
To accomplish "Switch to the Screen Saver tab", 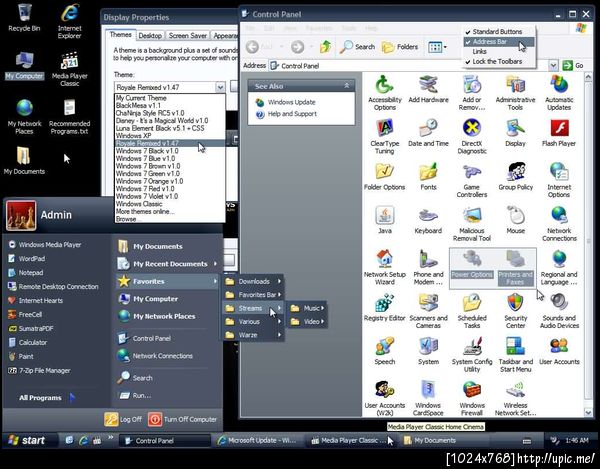I will coord(188,36).
